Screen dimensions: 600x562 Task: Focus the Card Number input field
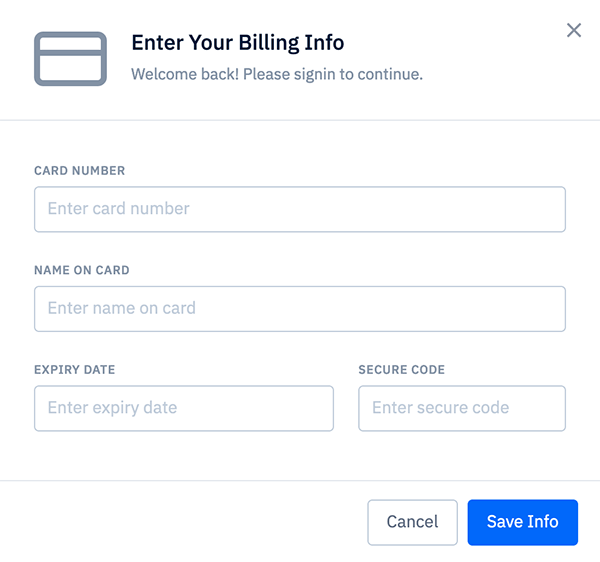click(x=300, y=209)
